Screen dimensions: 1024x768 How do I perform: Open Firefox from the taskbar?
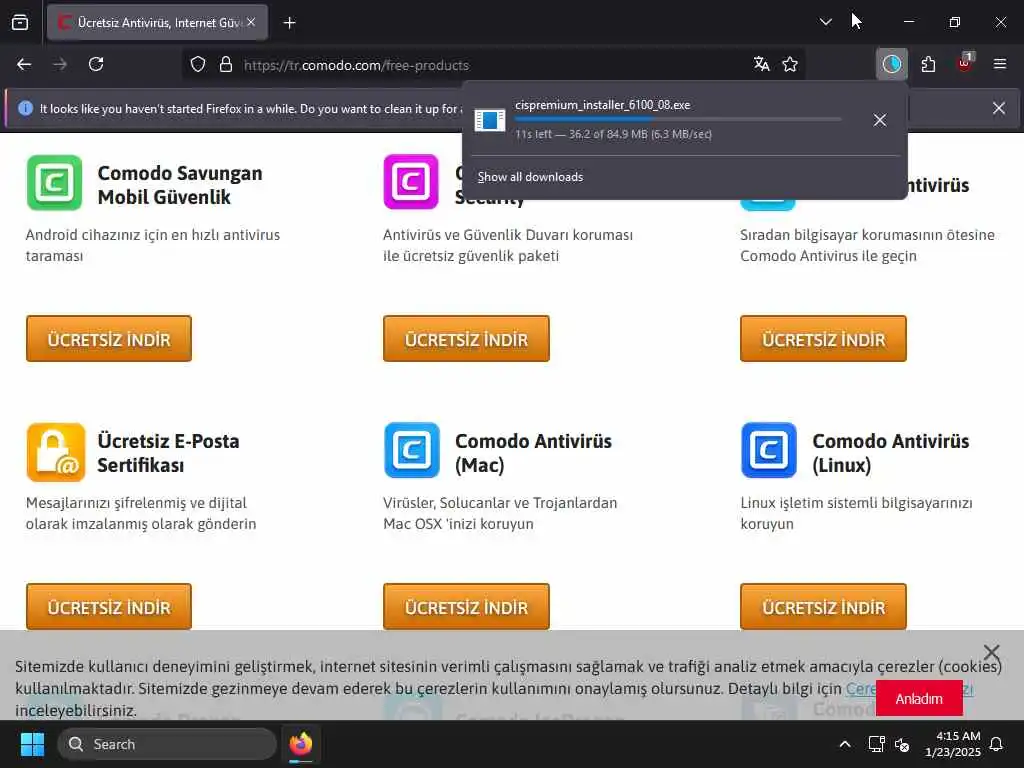(x=300, y=744)
